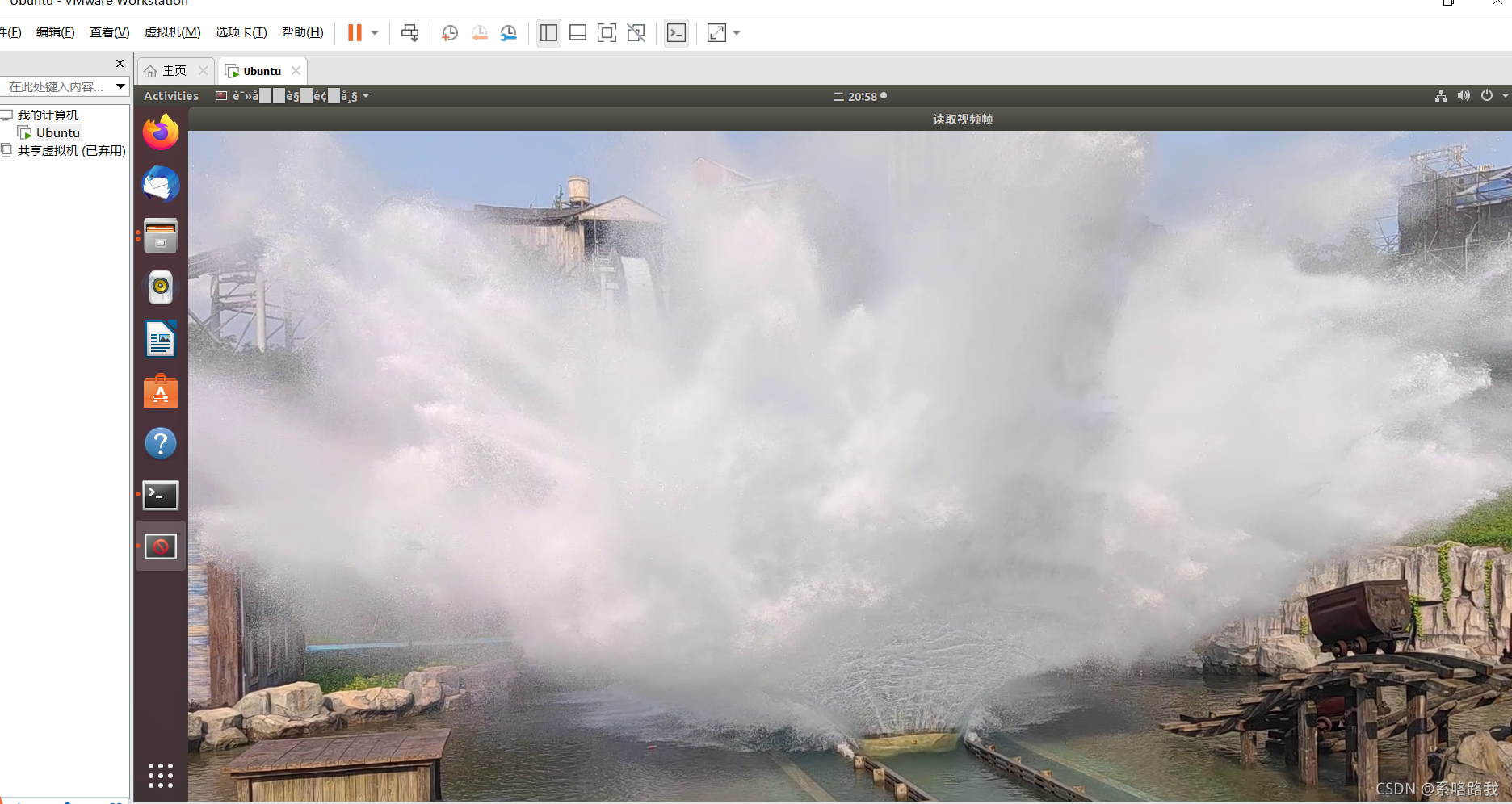Screen dimensions: 1512x804
Task: Open the 选项卡(T) menu
Action: [241, 32]
